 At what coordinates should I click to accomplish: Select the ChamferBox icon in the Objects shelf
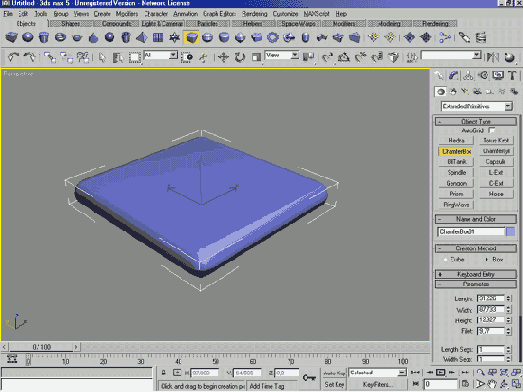click(x=191, y=37)
